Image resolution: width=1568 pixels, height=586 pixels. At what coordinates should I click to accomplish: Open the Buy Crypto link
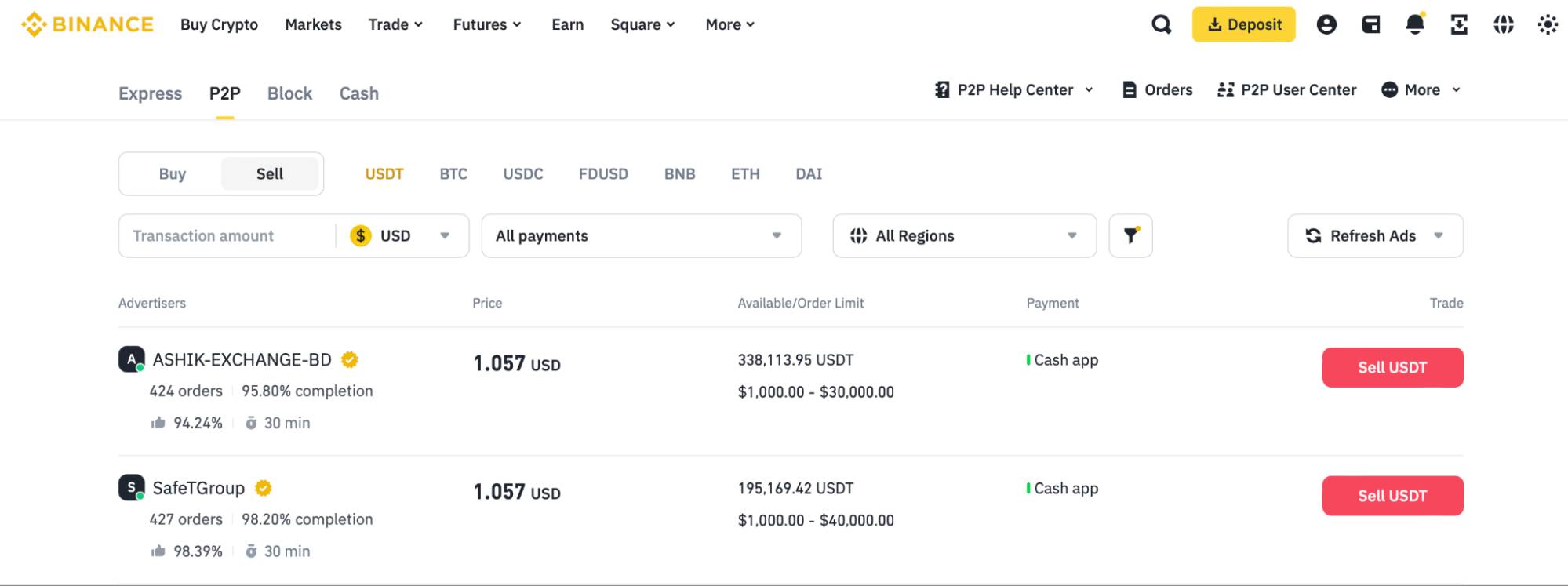point(219,24)
